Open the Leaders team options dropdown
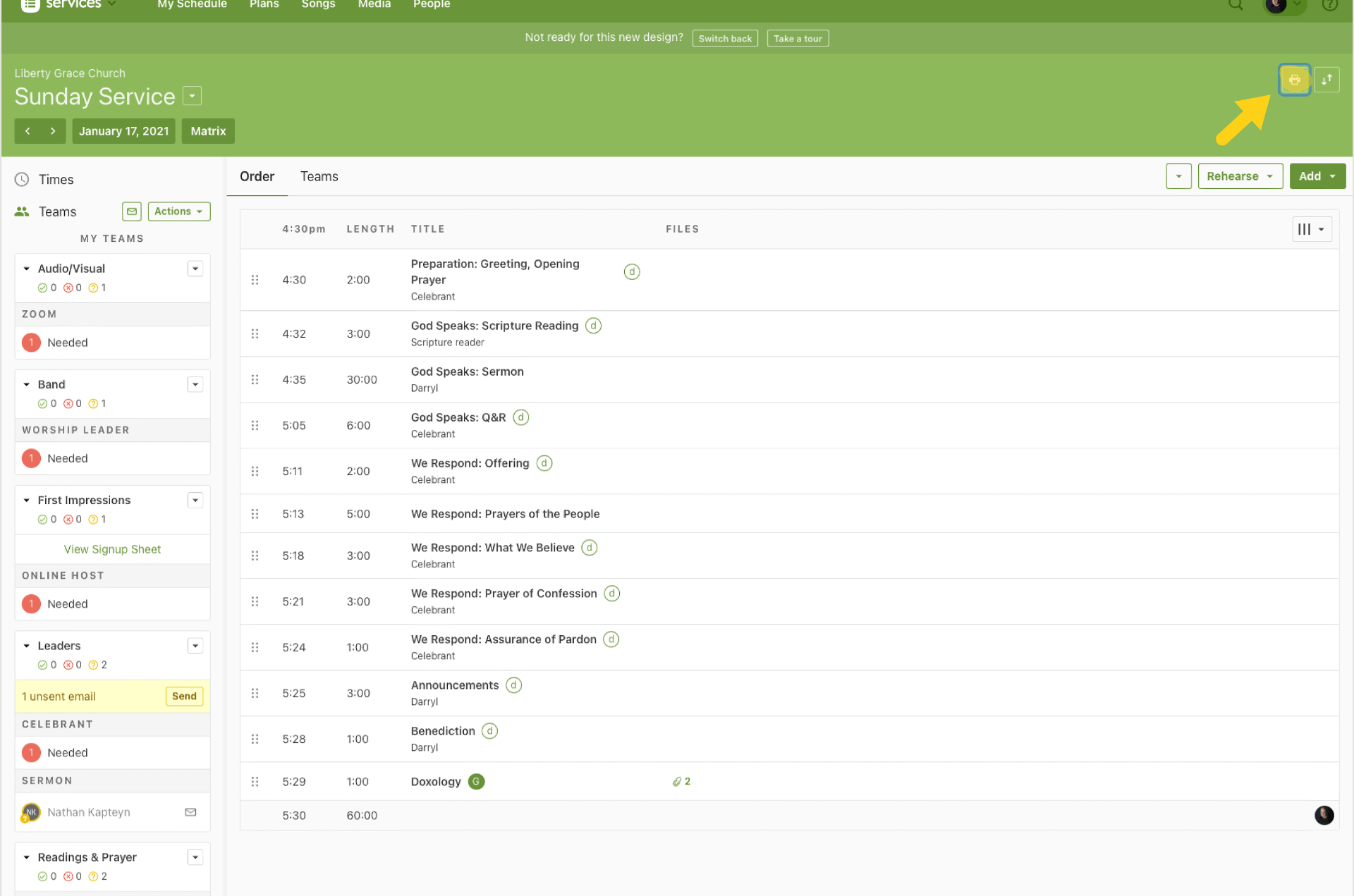Screen dimensions: 1354x896 [195, 646]
